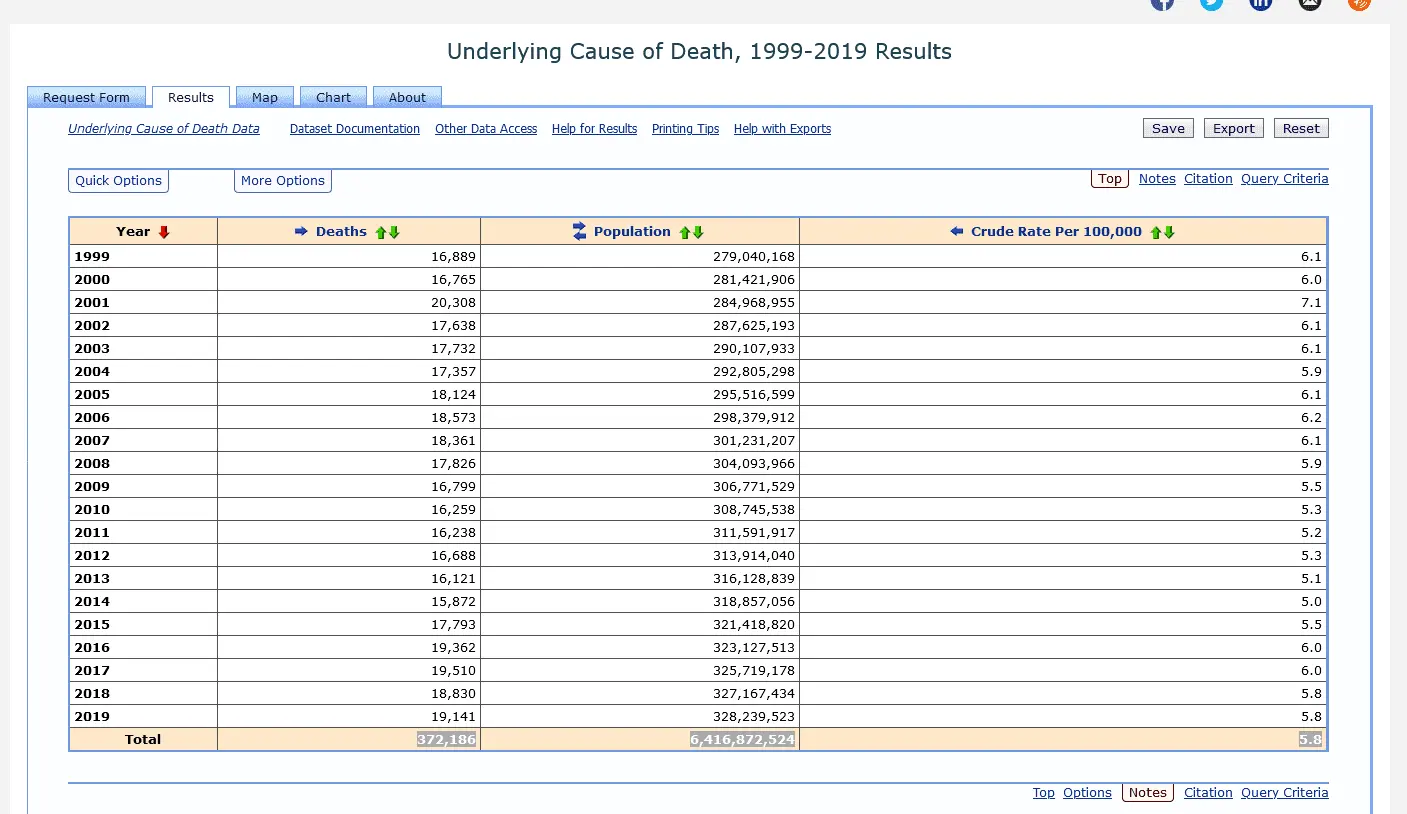Share page via email envelope icon
Screen dimensions: 1407x814
click(1310, 3)
